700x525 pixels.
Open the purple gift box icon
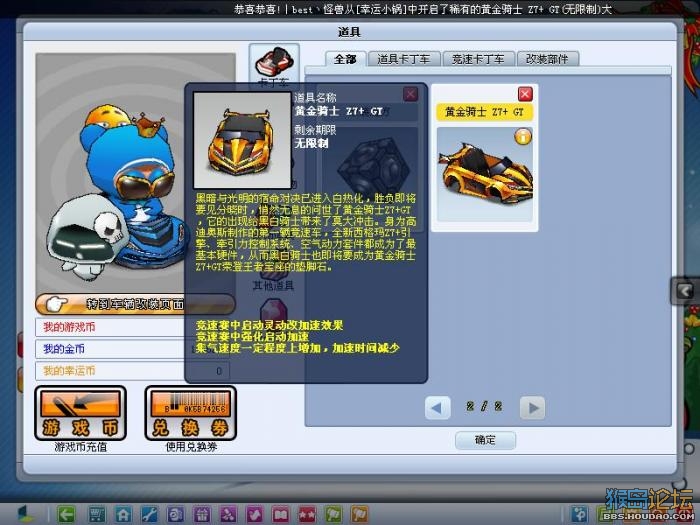[202, 514]
